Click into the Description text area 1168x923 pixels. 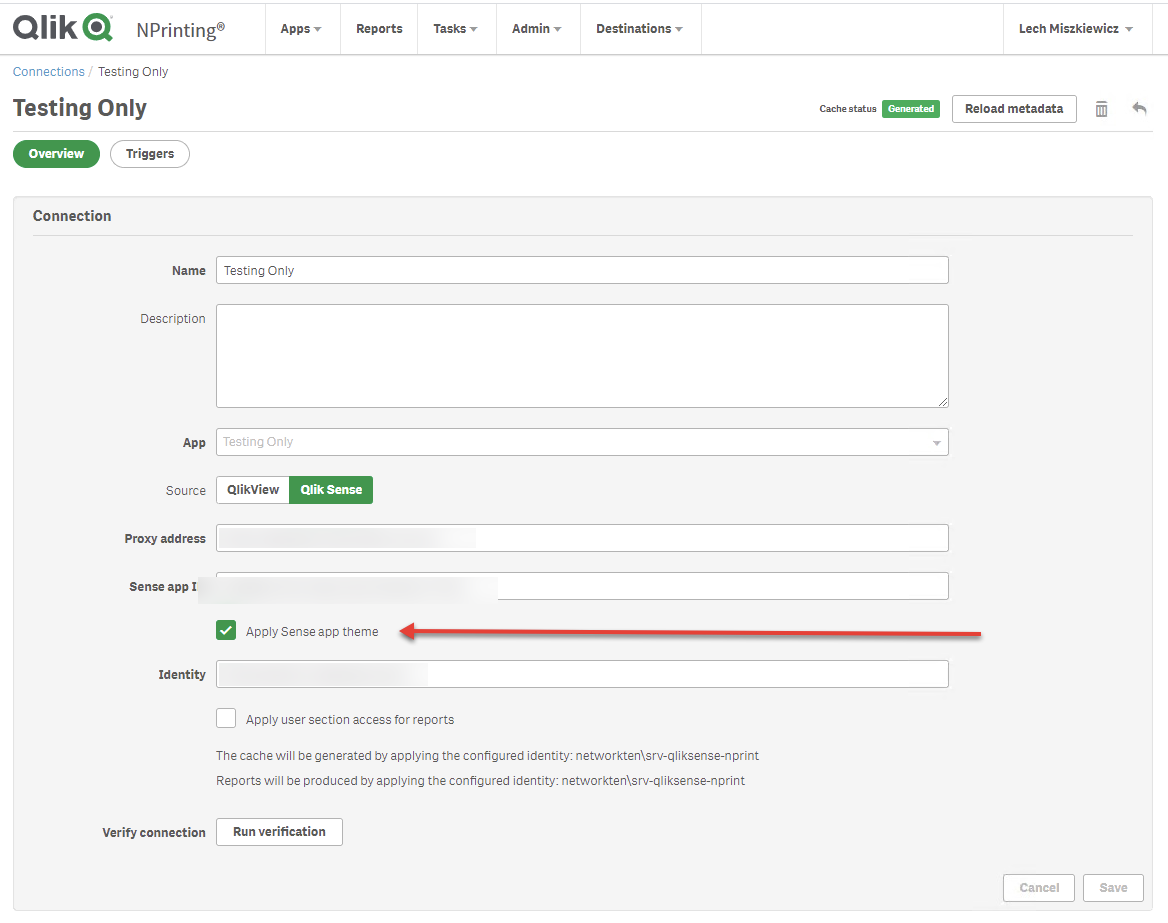[582, 356]
